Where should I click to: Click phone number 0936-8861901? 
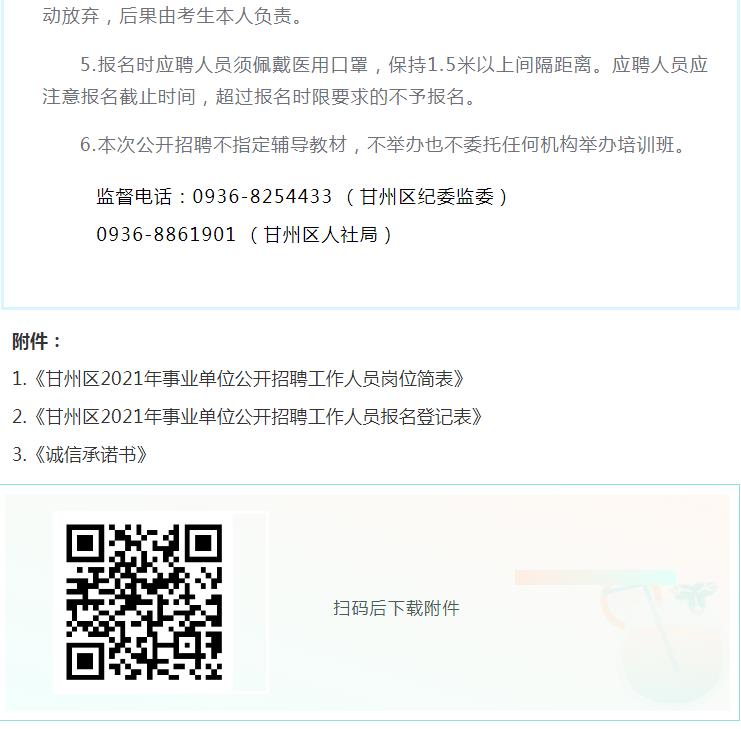166,234
